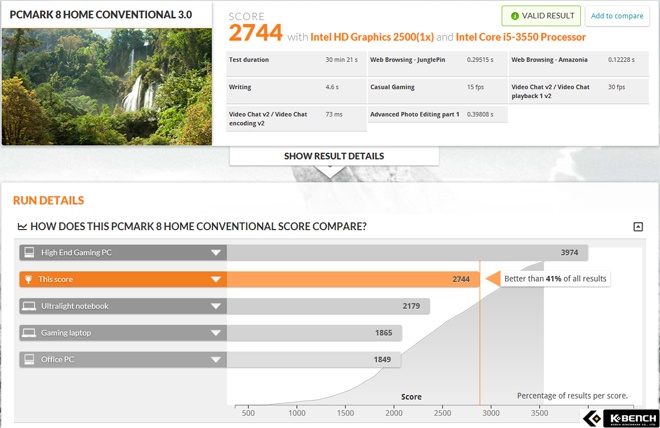The width and height of the screenshot is (660, 428).
Task: Click the Writing 4.6 s result cell
Action: [x=296, y=91]
